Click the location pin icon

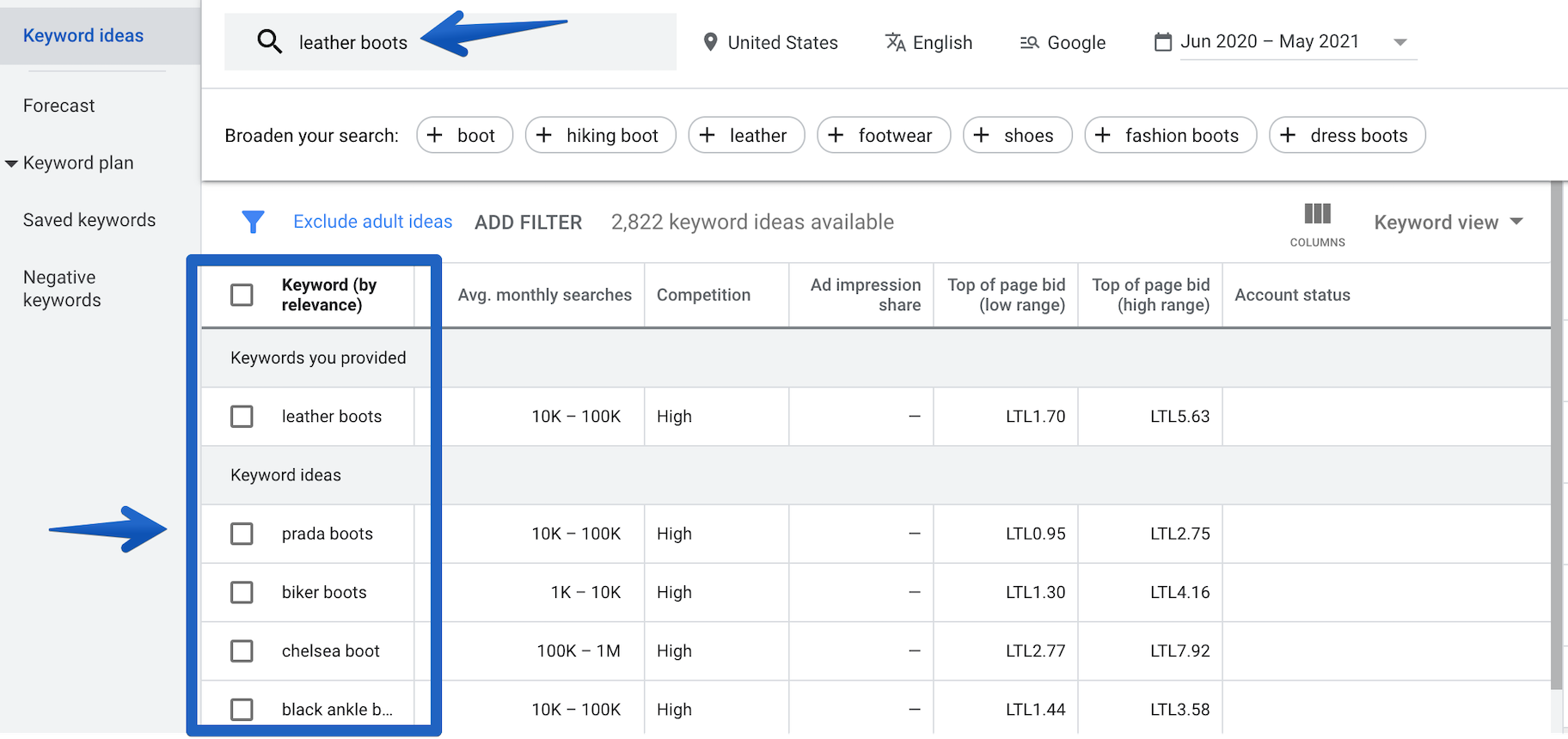(710, 42)
